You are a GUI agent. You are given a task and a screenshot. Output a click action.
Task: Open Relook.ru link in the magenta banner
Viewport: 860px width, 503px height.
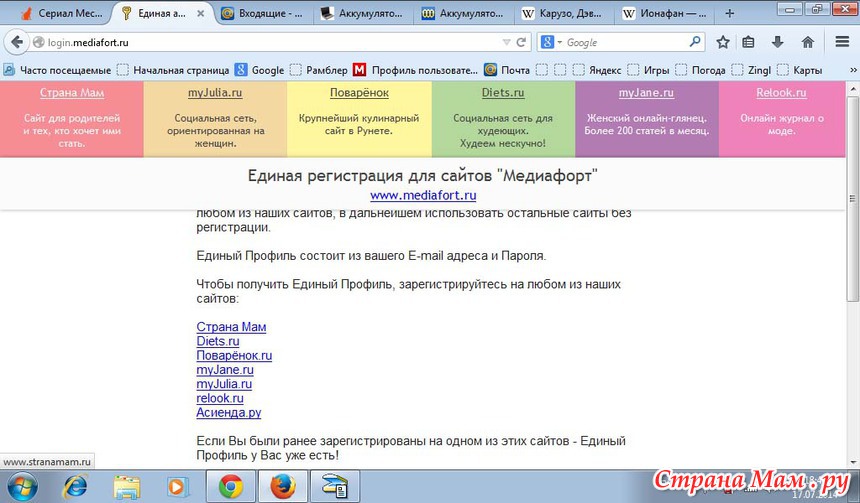click(x=782, y=93)
